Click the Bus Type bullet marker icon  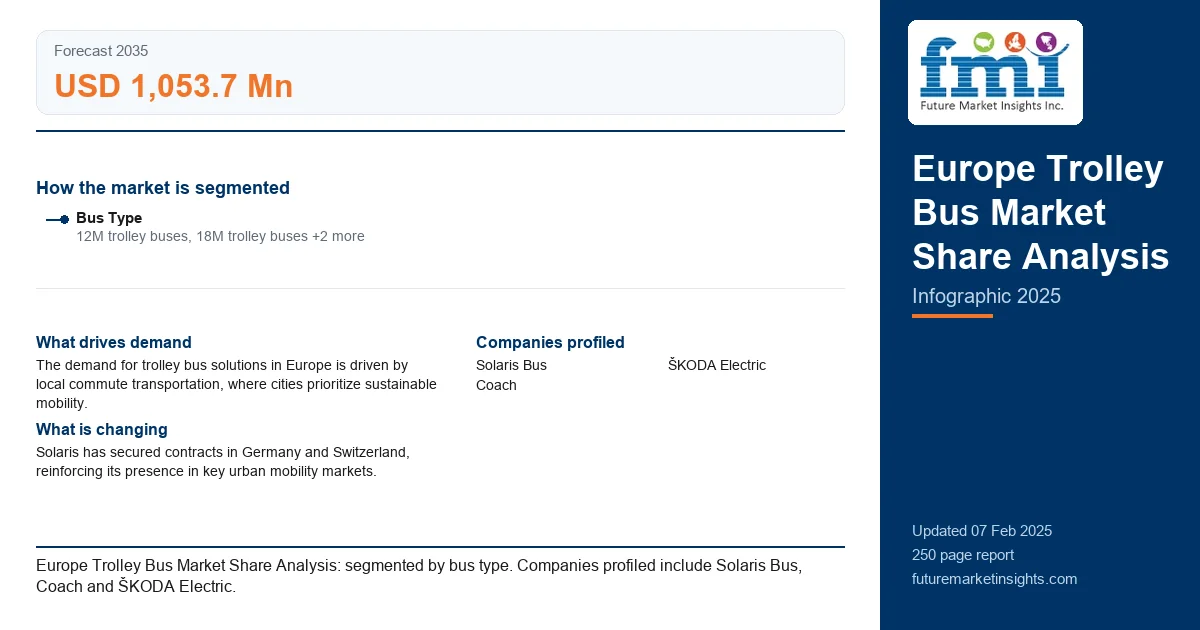click(57, 219)
